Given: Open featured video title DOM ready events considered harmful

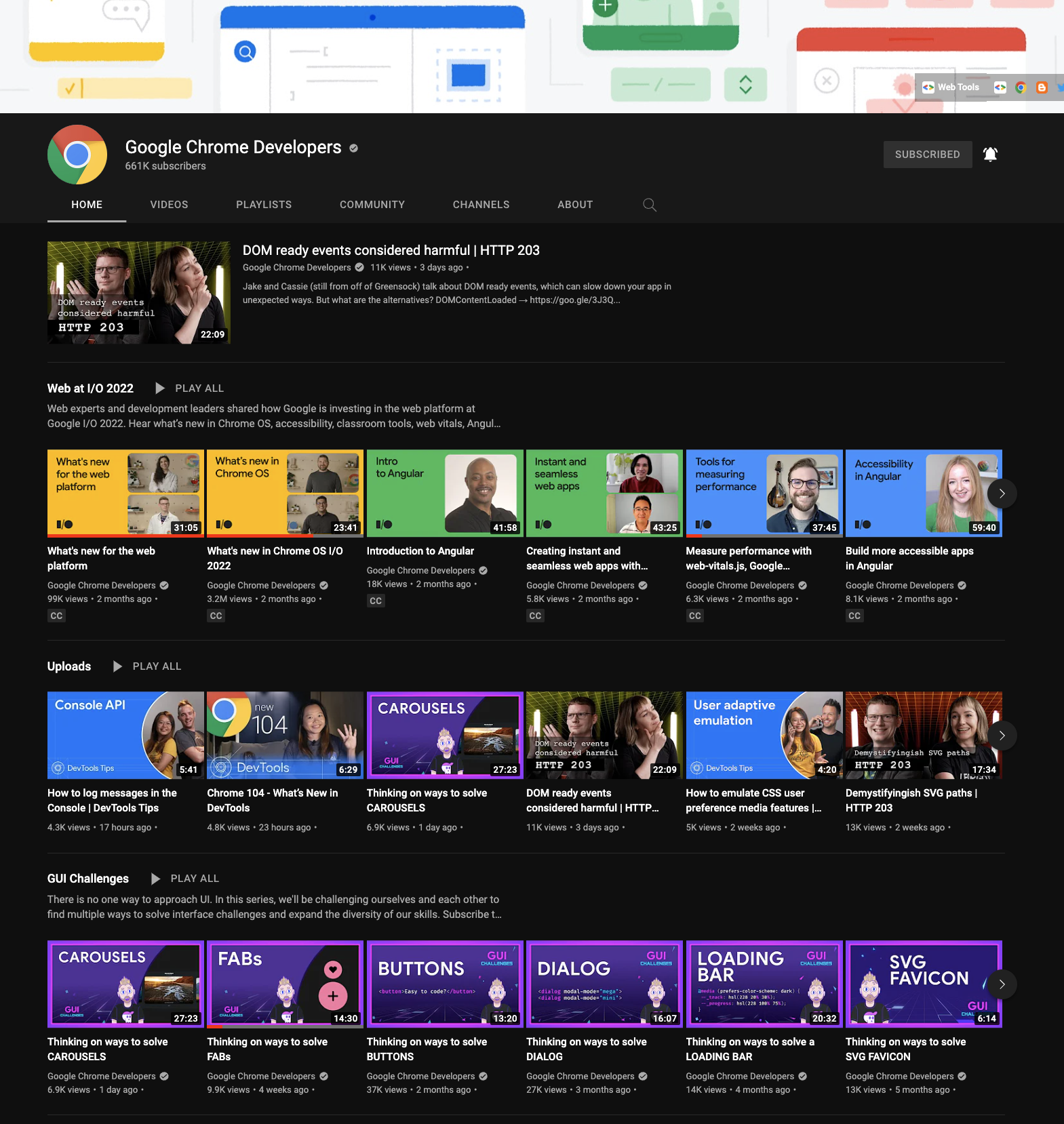Looking at the screenshot, I should [x=391, y=250].
